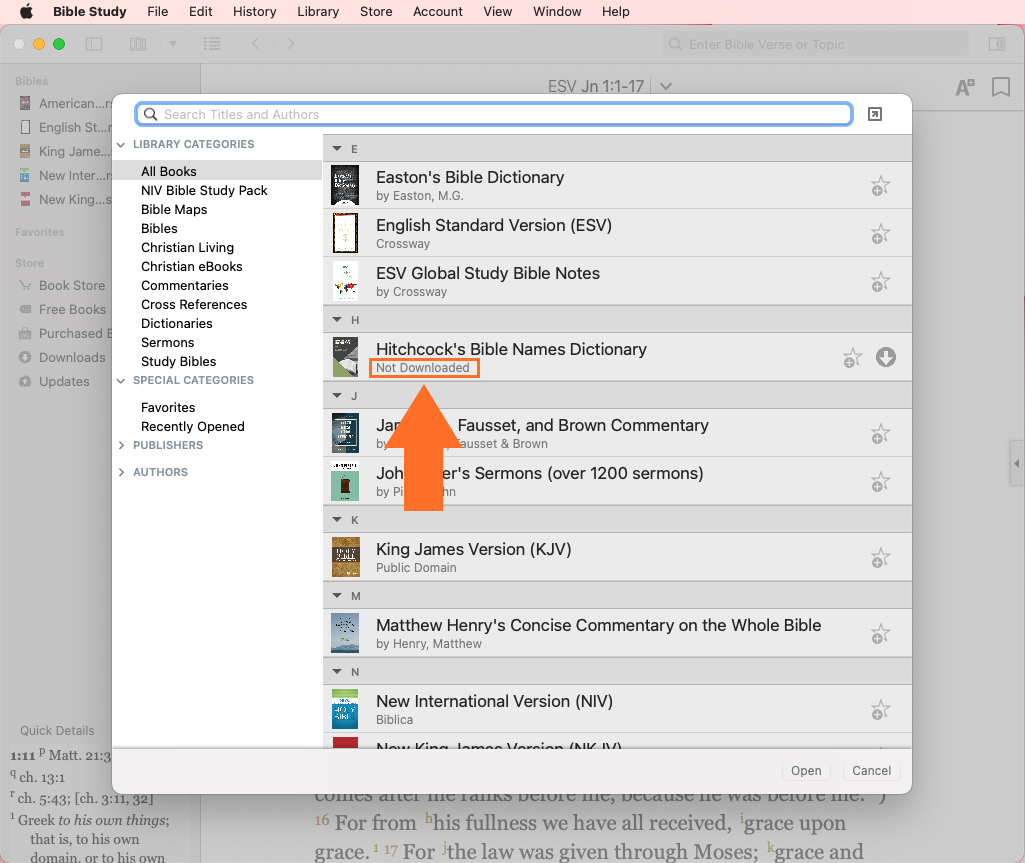Expand the Authors section
The image size is (1025, 863).
[122, 472]
